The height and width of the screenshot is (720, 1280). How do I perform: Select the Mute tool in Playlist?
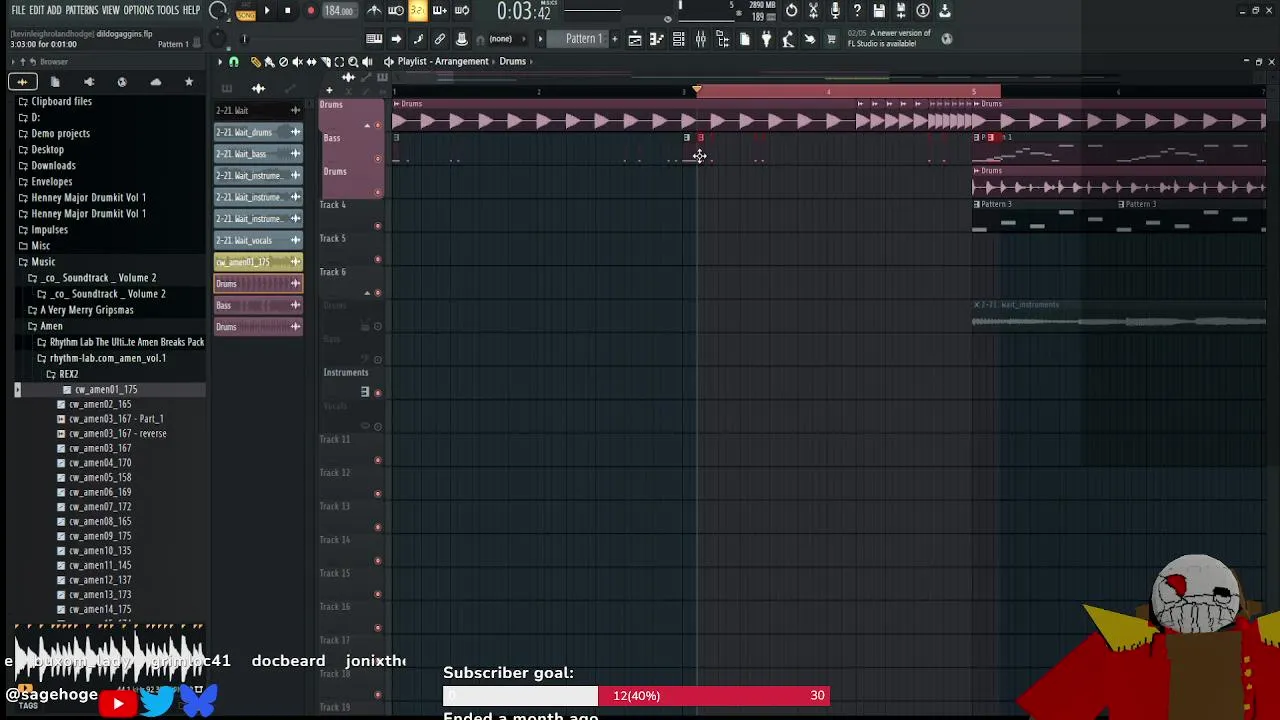coord(297,62)
